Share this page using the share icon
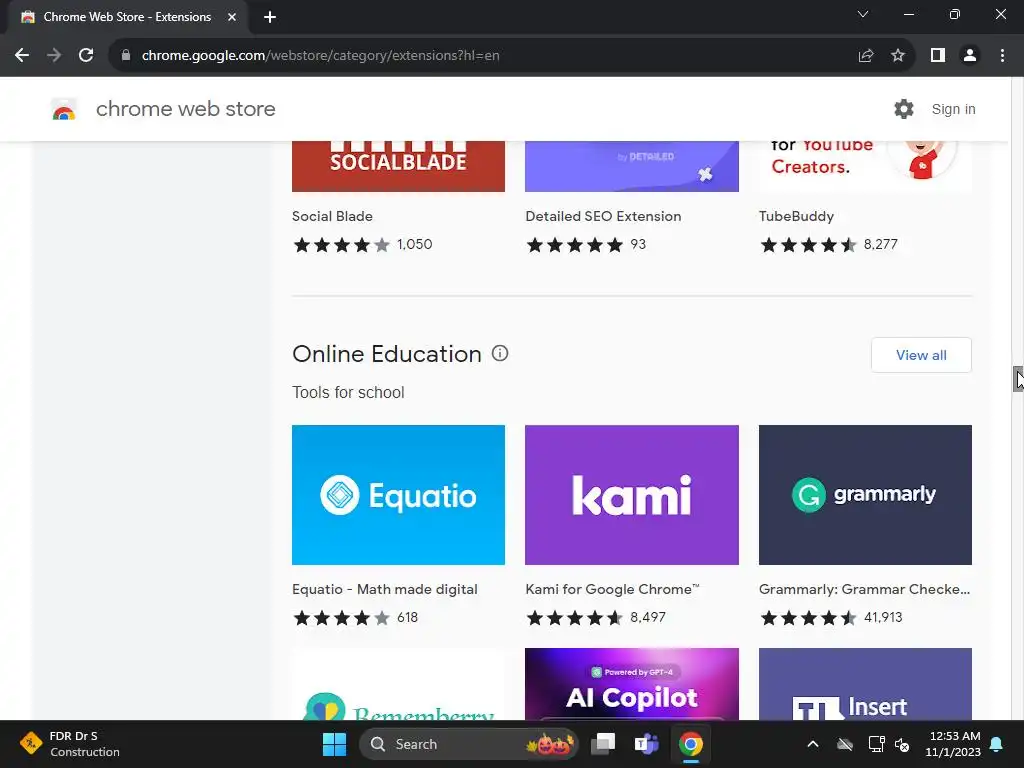 866,56
